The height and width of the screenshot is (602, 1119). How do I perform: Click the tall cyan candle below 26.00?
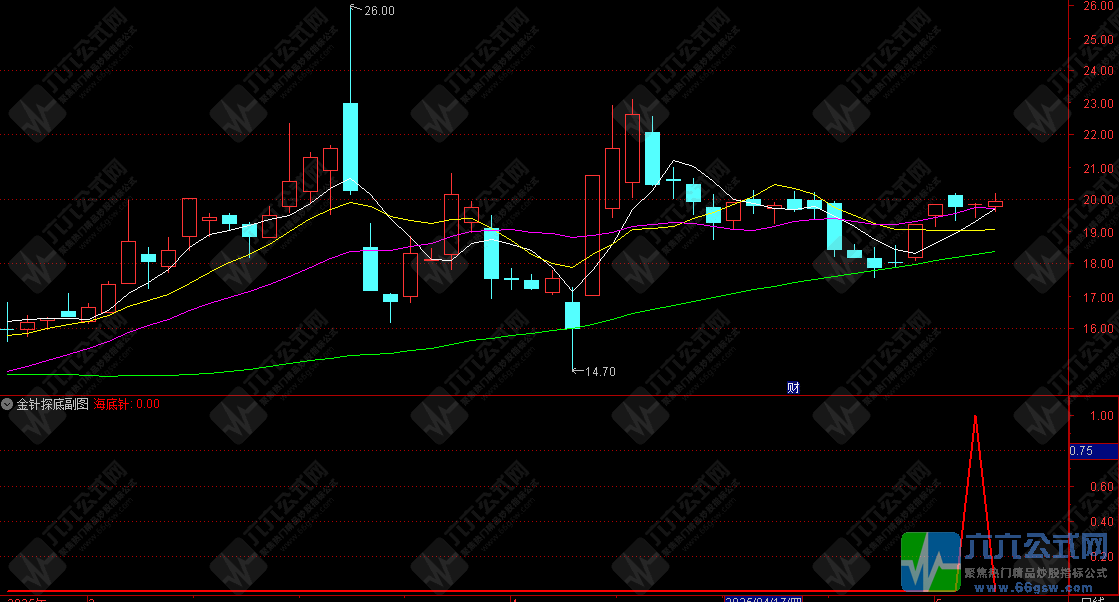(x=350, y=146)
